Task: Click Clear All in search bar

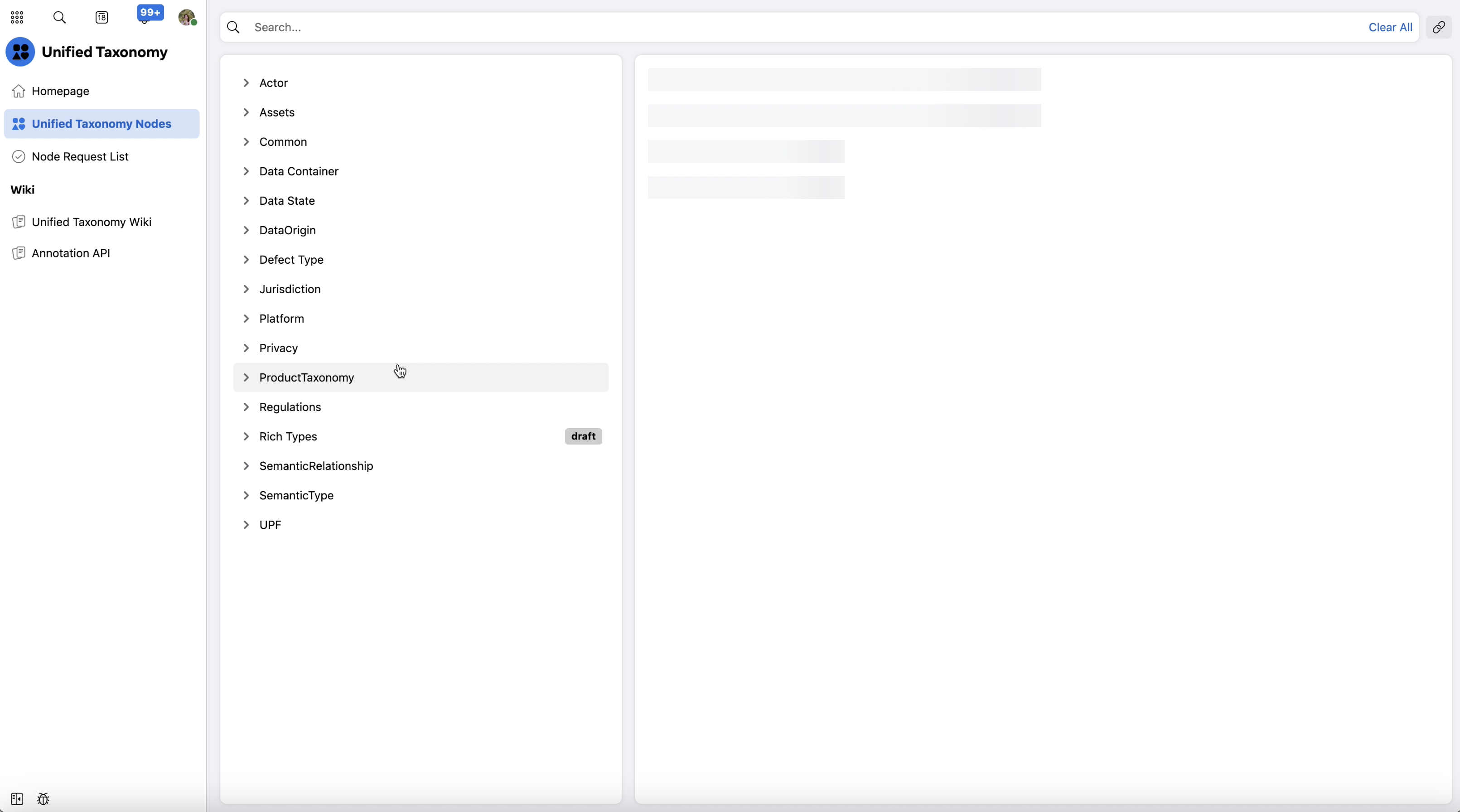Action: [1390, 27]
